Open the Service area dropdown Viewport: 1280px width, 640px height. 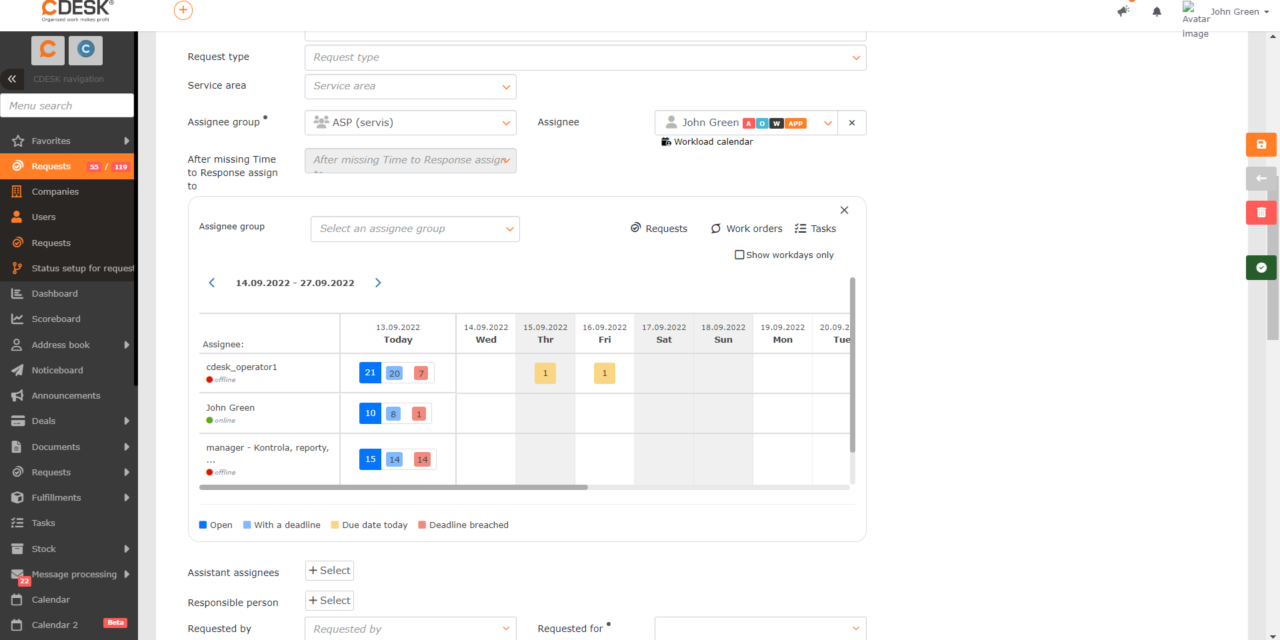coord(410,86)
